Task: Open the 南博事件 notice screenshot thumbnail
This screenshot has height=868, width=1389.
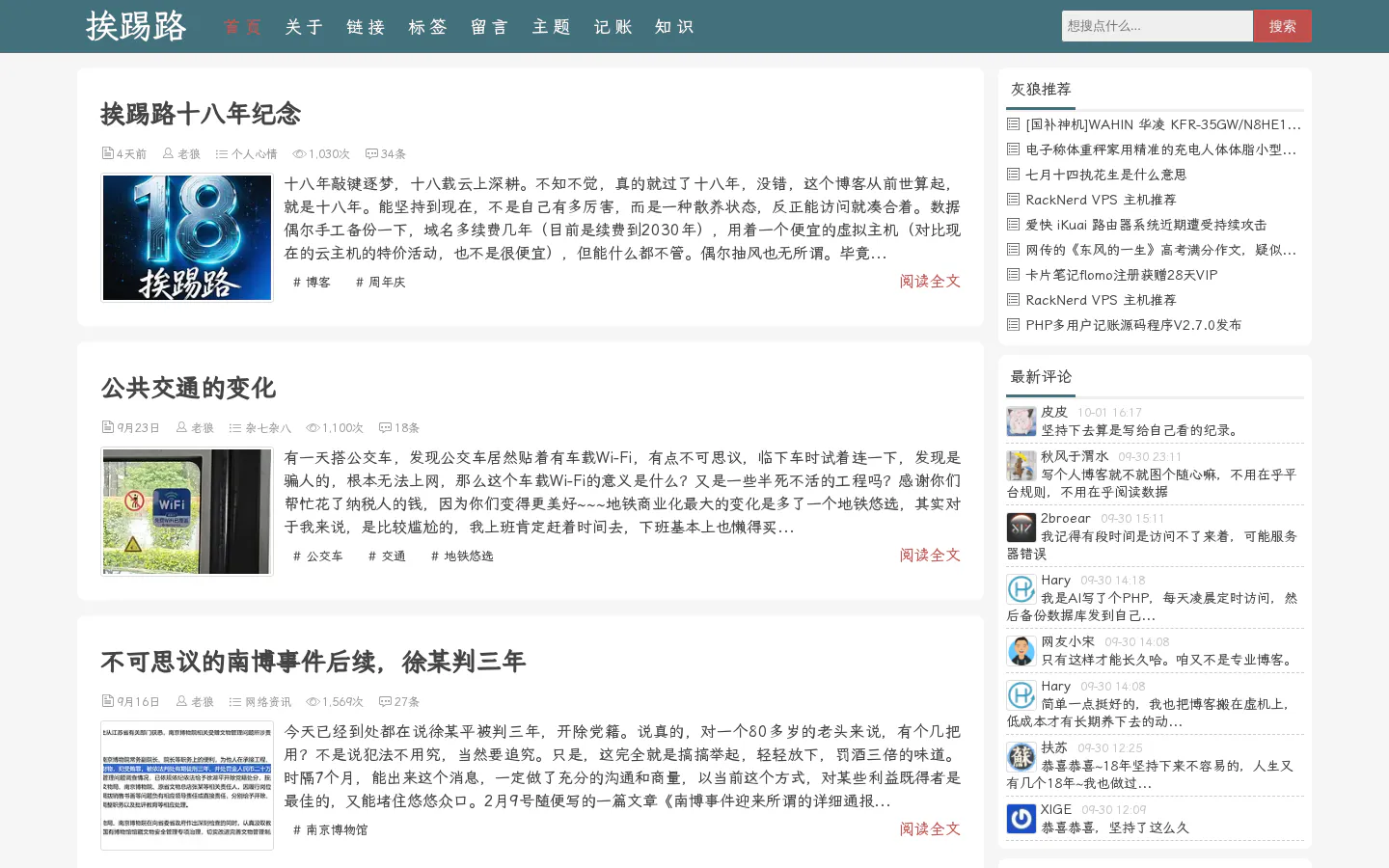Action: point(187,785)
